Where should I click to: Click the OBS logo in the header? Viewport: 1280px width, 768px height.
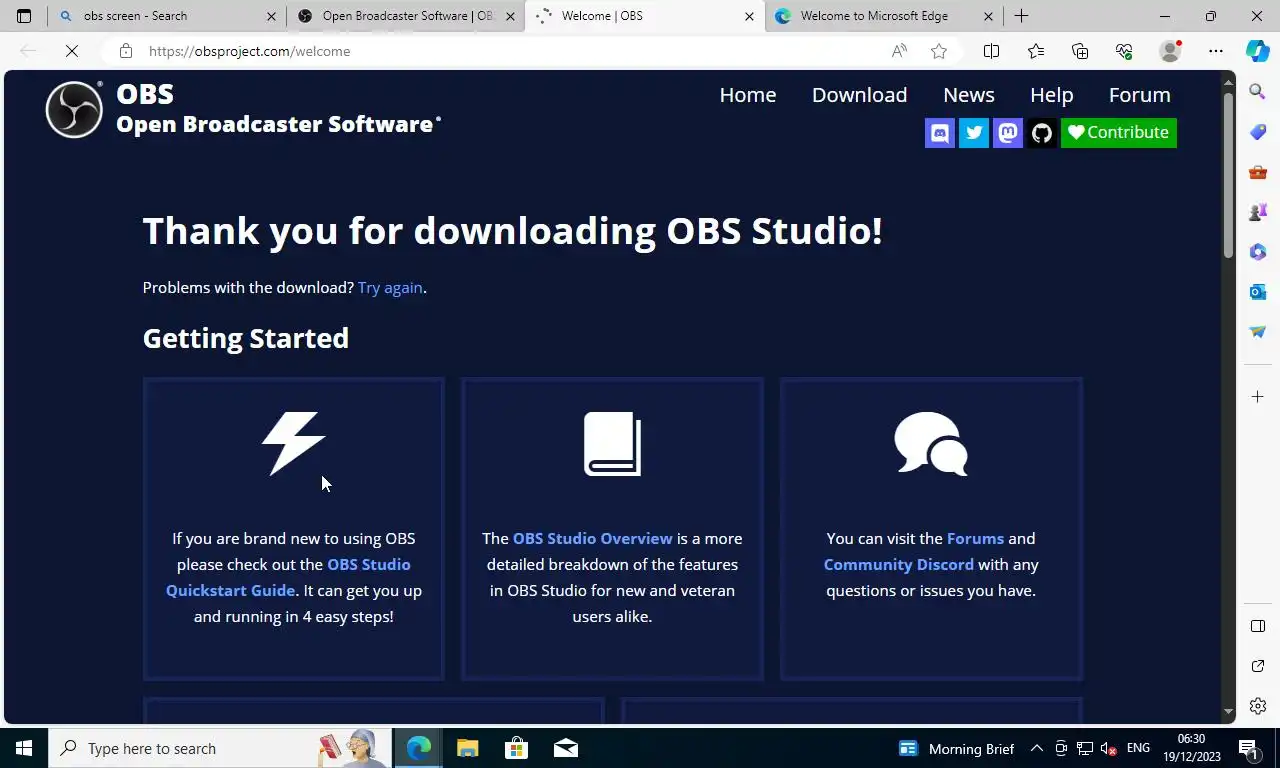coord(74,109)
